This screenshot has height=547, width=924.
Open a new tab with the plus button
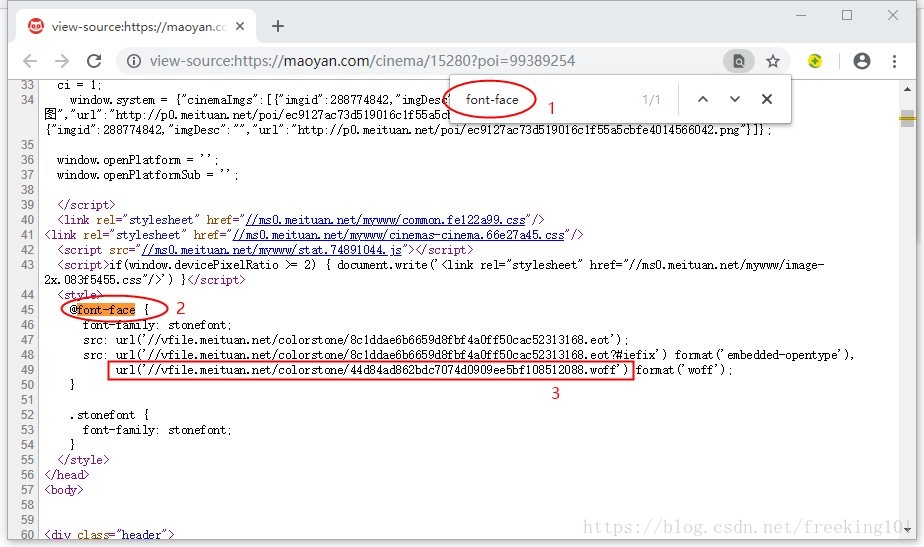[278, 26]
